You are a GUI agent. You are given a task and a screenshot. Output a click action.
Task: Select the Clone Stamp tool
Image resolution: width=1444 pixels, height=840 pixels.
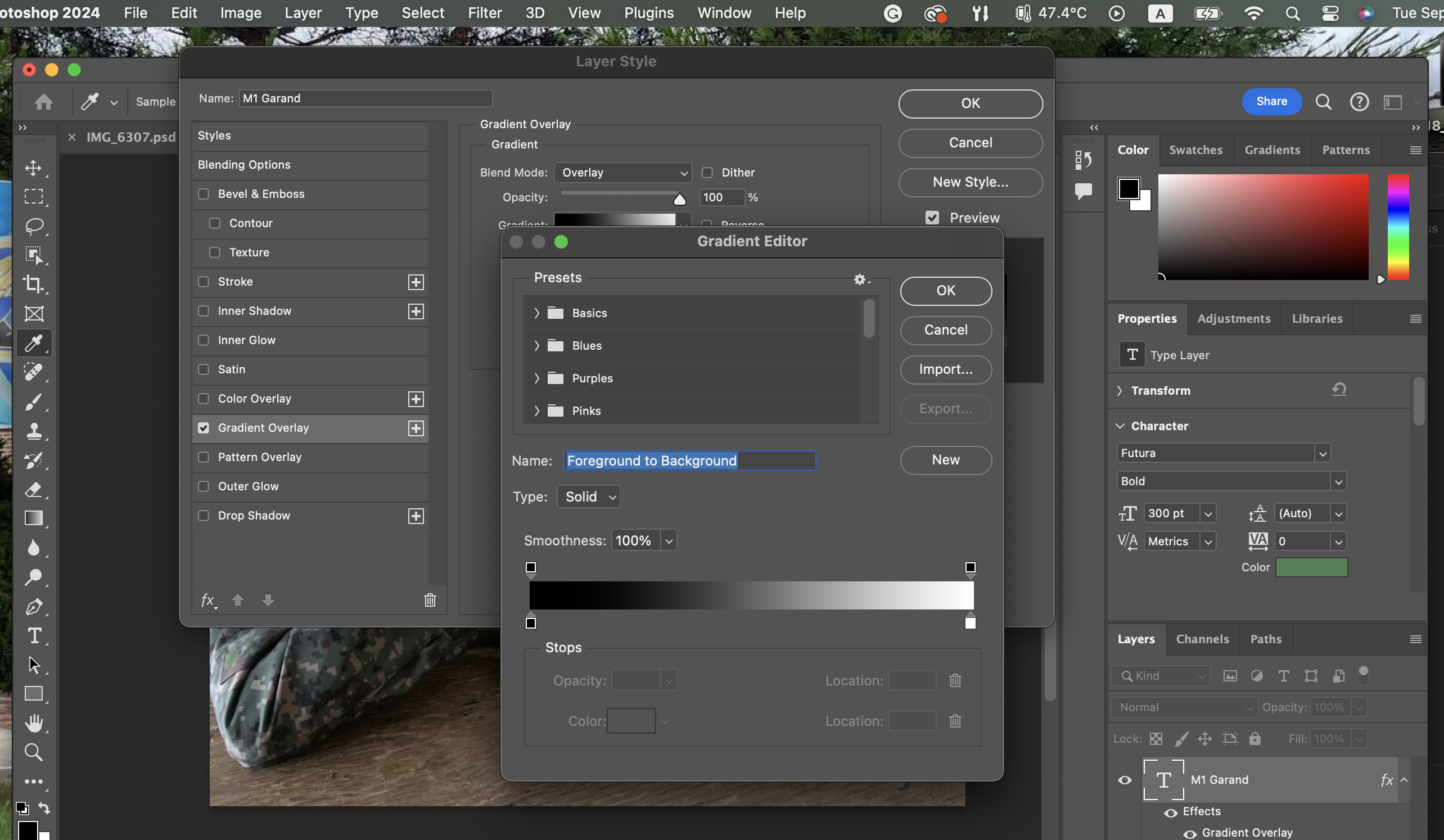click(33, 431)
